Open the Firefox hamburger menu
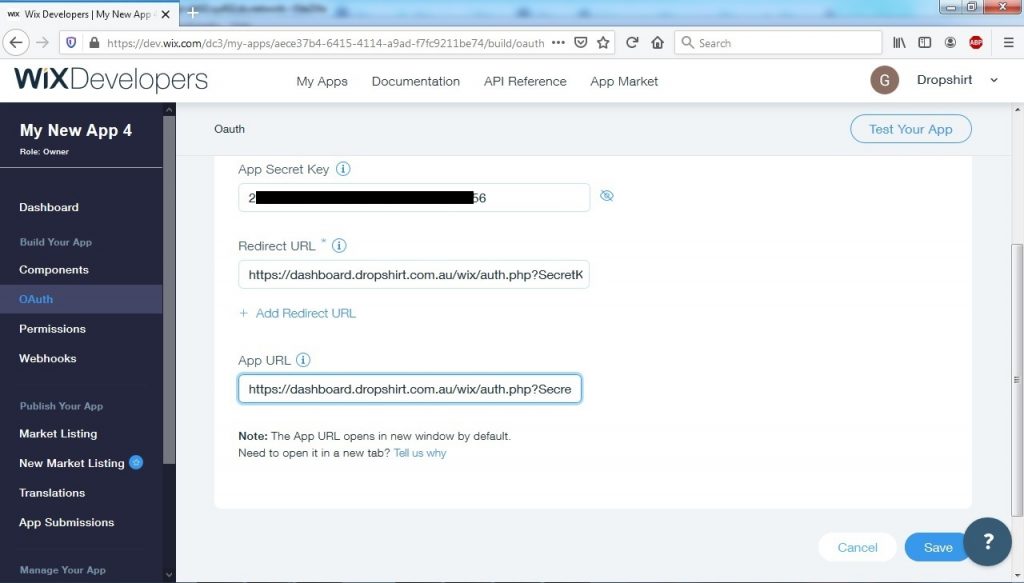 coord(1009,42)
